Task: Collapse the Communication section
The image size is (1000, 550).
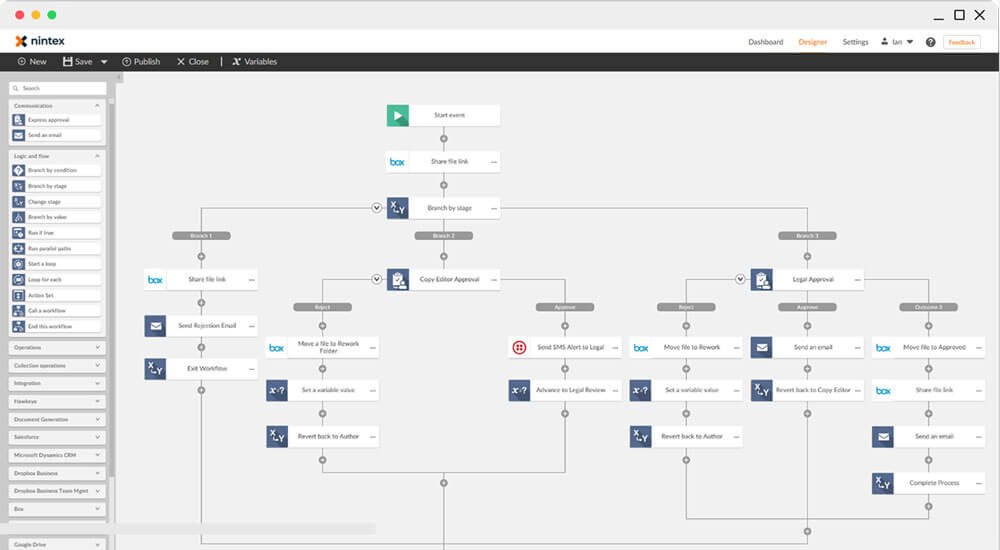Action: click(97, 105)
